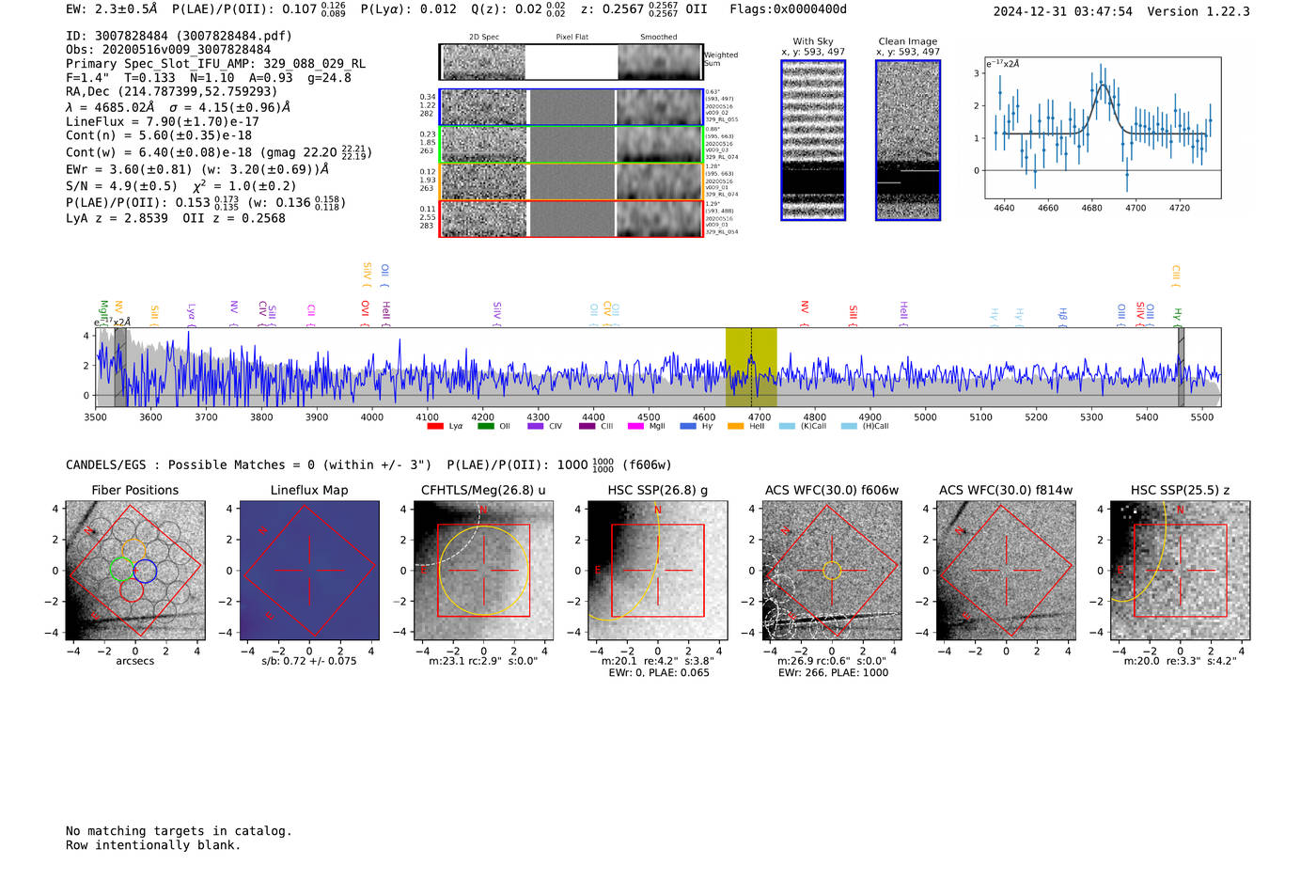Click the No matching targets in catalog text

[x=179, y=831]
